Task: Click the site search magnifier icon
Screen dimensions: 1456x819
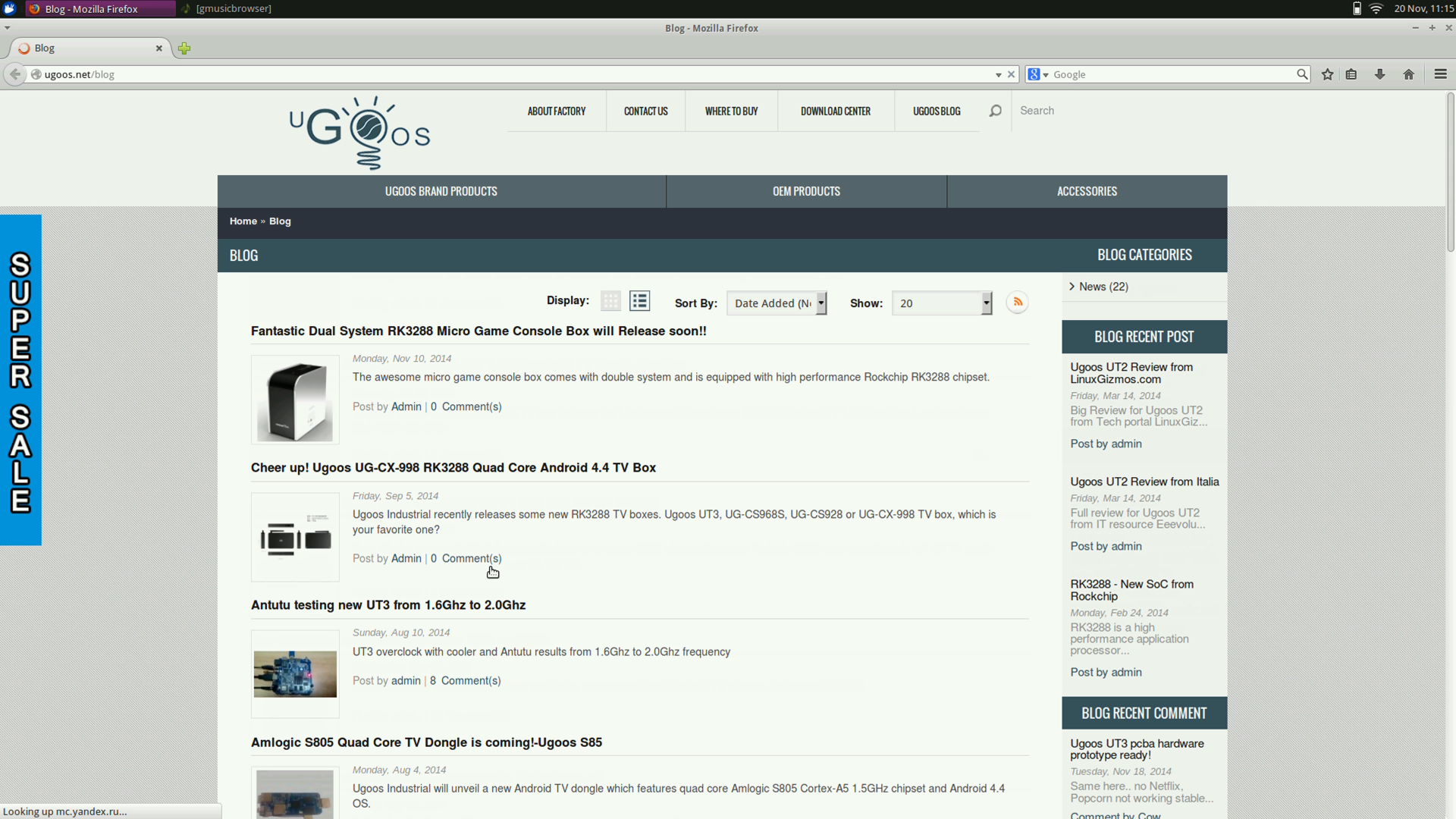Action: click(995, 111)
